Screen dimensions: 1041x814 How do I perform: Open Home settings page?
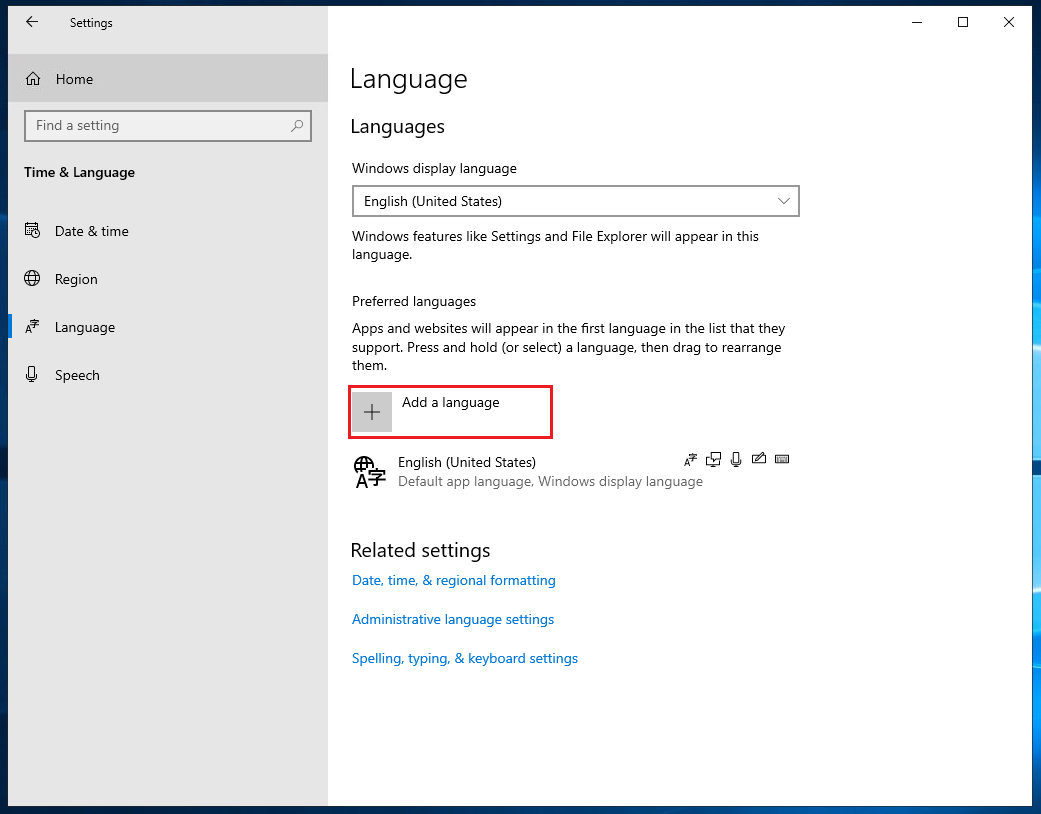(168, 78)
